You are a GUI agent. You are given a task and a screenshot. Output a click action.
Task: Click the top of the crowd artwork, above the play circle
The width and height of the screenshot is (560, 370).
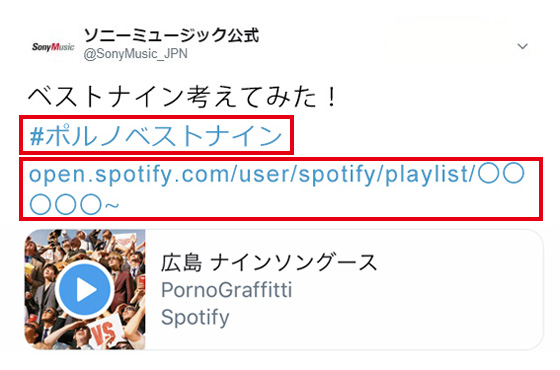85,245
